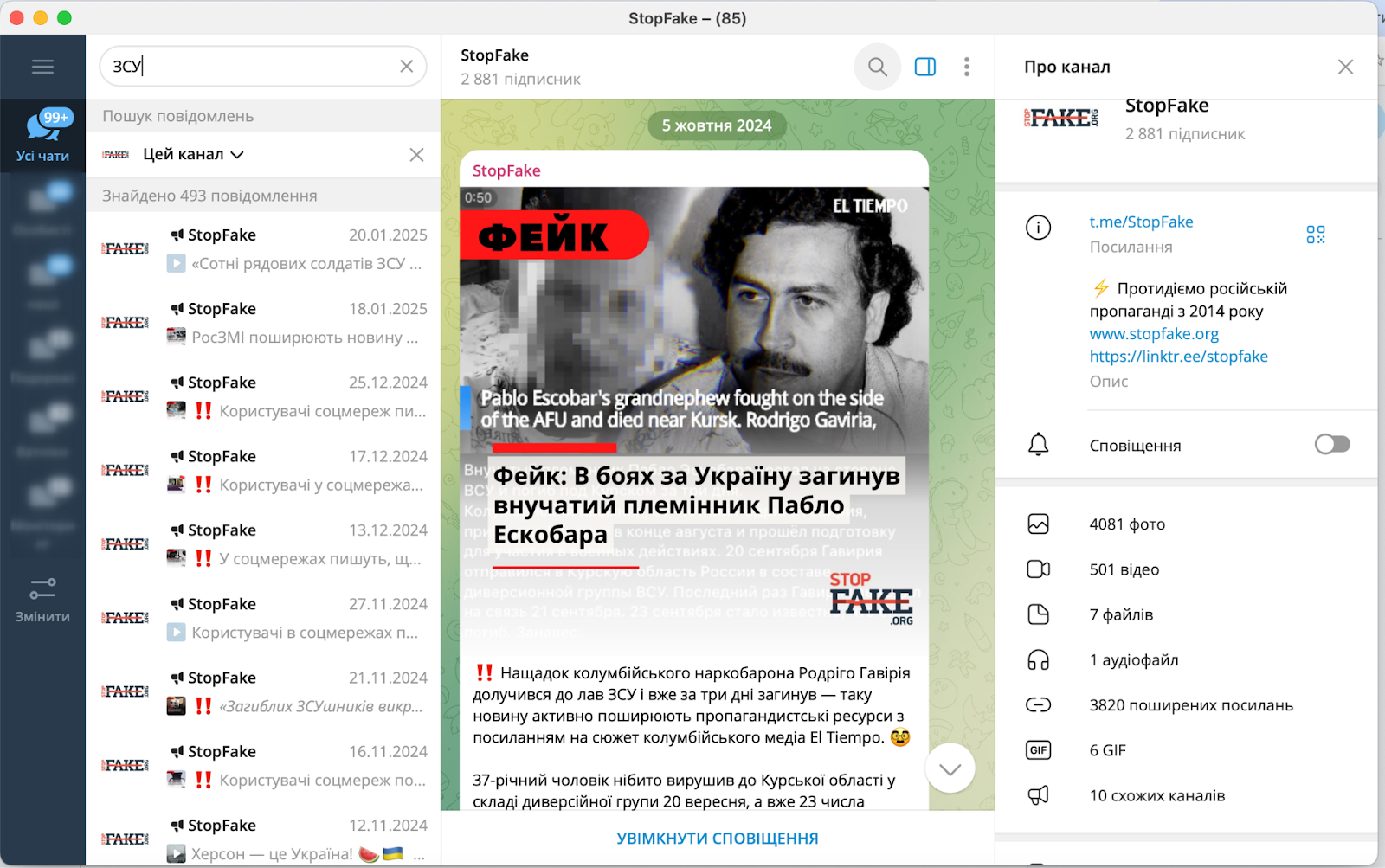
Task: Click the GIF icon beside 6 GIF
Action: tap(1038, 750)
